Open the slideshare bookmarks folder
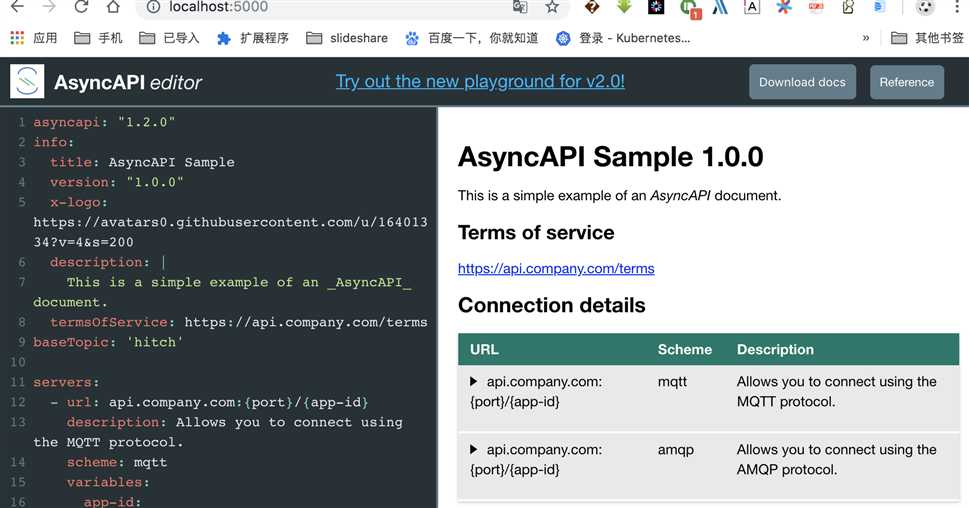Image resolution: width=969 pixels, height=508 pixels. click(x=347, y=38)
